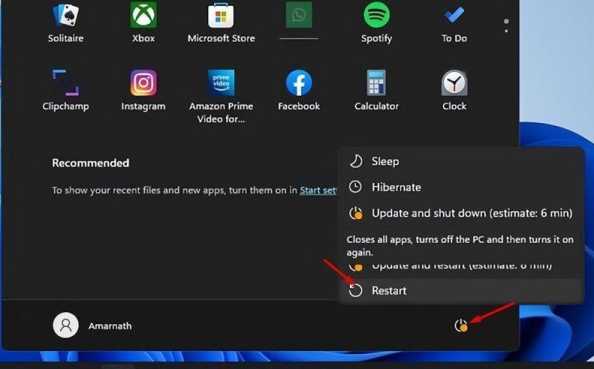
Task: Open the Clock app
Action: tap(454, 90)
